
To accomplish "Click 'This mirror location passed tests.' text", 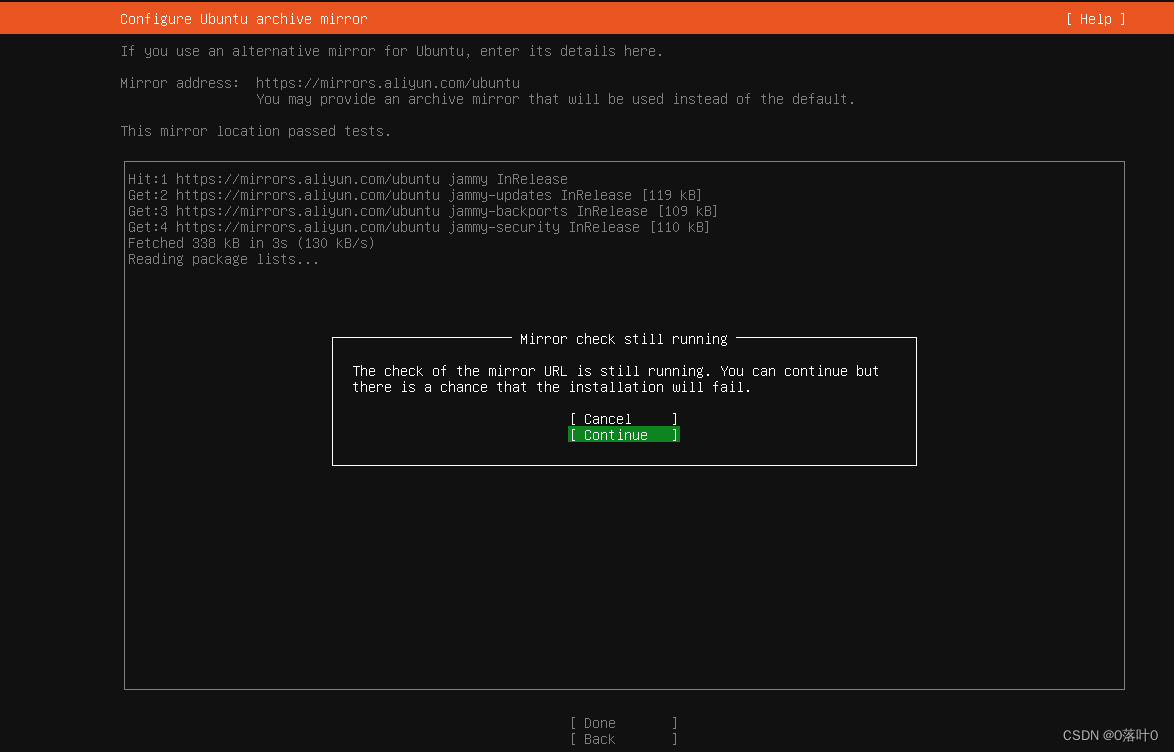I will 255,131.
